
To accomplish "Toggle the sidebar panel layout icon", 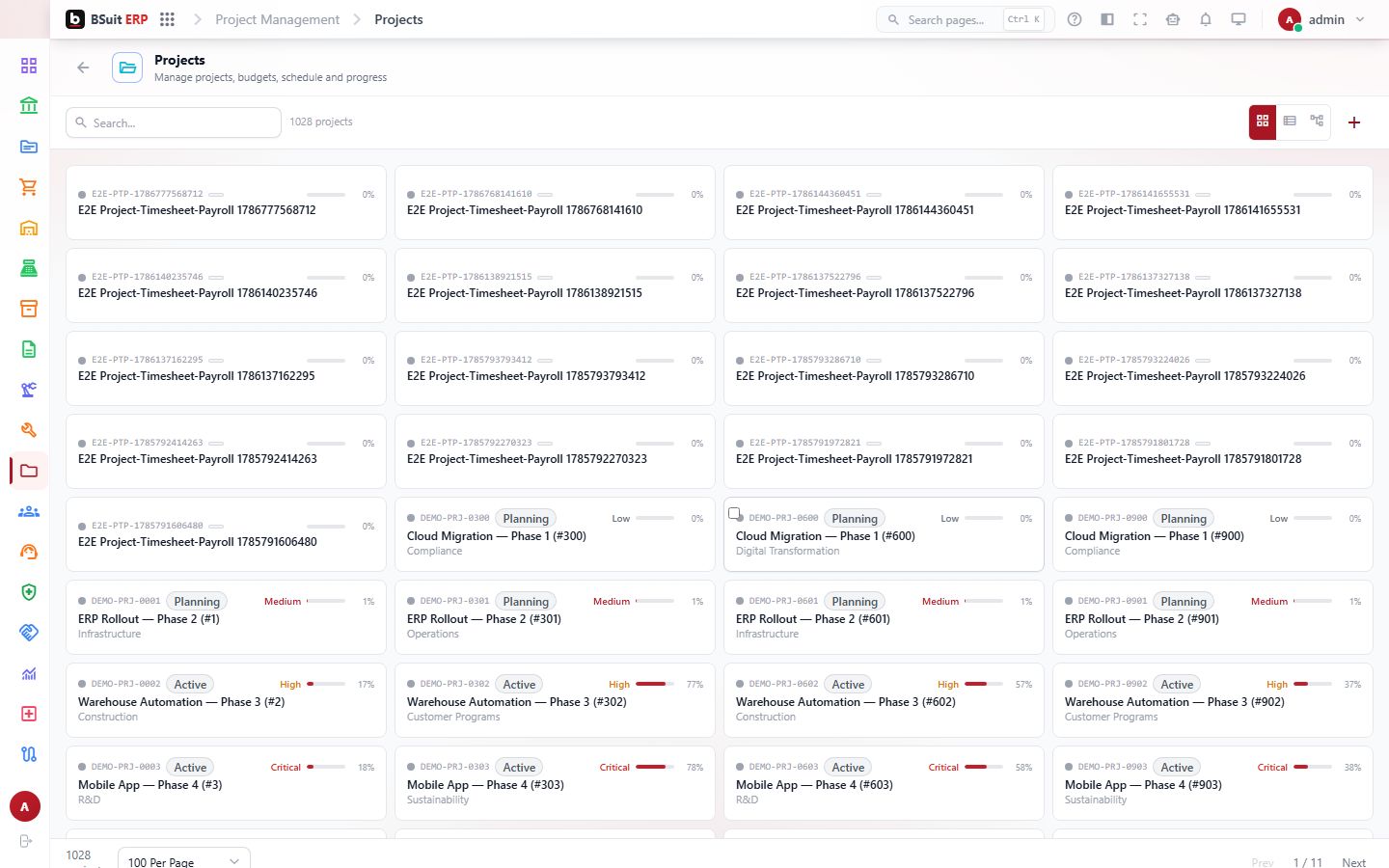I will point(1107,19).
